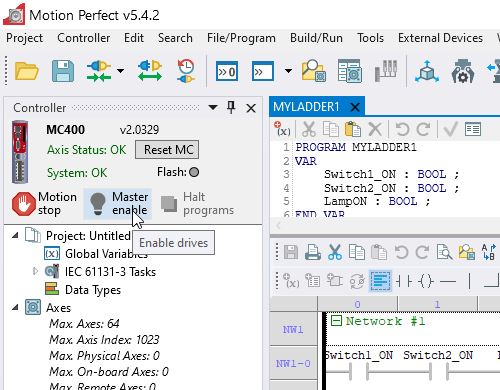Click the connect controller plug icon

point(99,71)
